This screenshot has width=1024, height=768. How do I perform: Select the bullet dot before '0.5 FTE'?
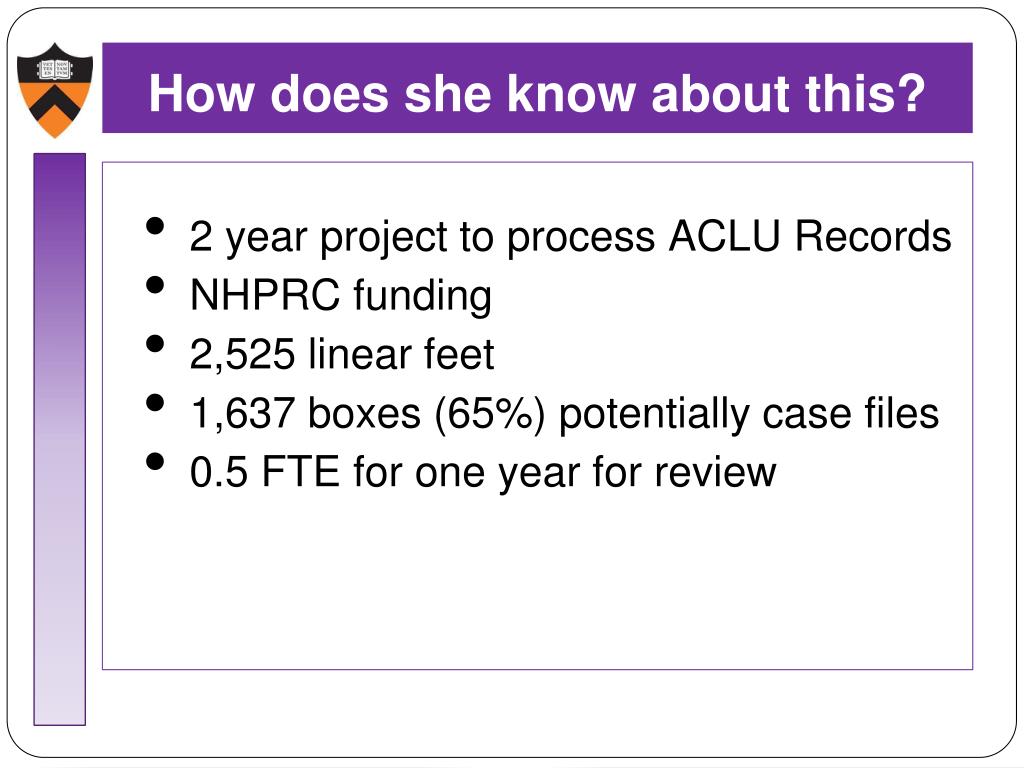pyautogui.click(x=155, y=461)
